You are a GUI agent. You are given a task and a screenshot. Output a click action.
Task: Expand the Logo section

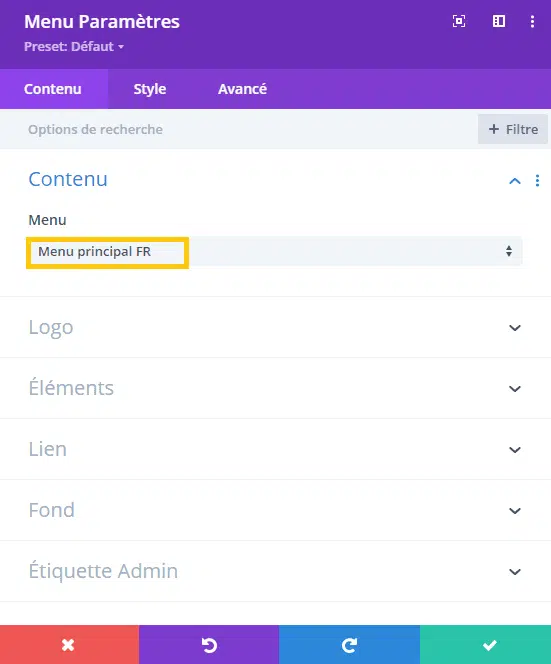point(275,327)
